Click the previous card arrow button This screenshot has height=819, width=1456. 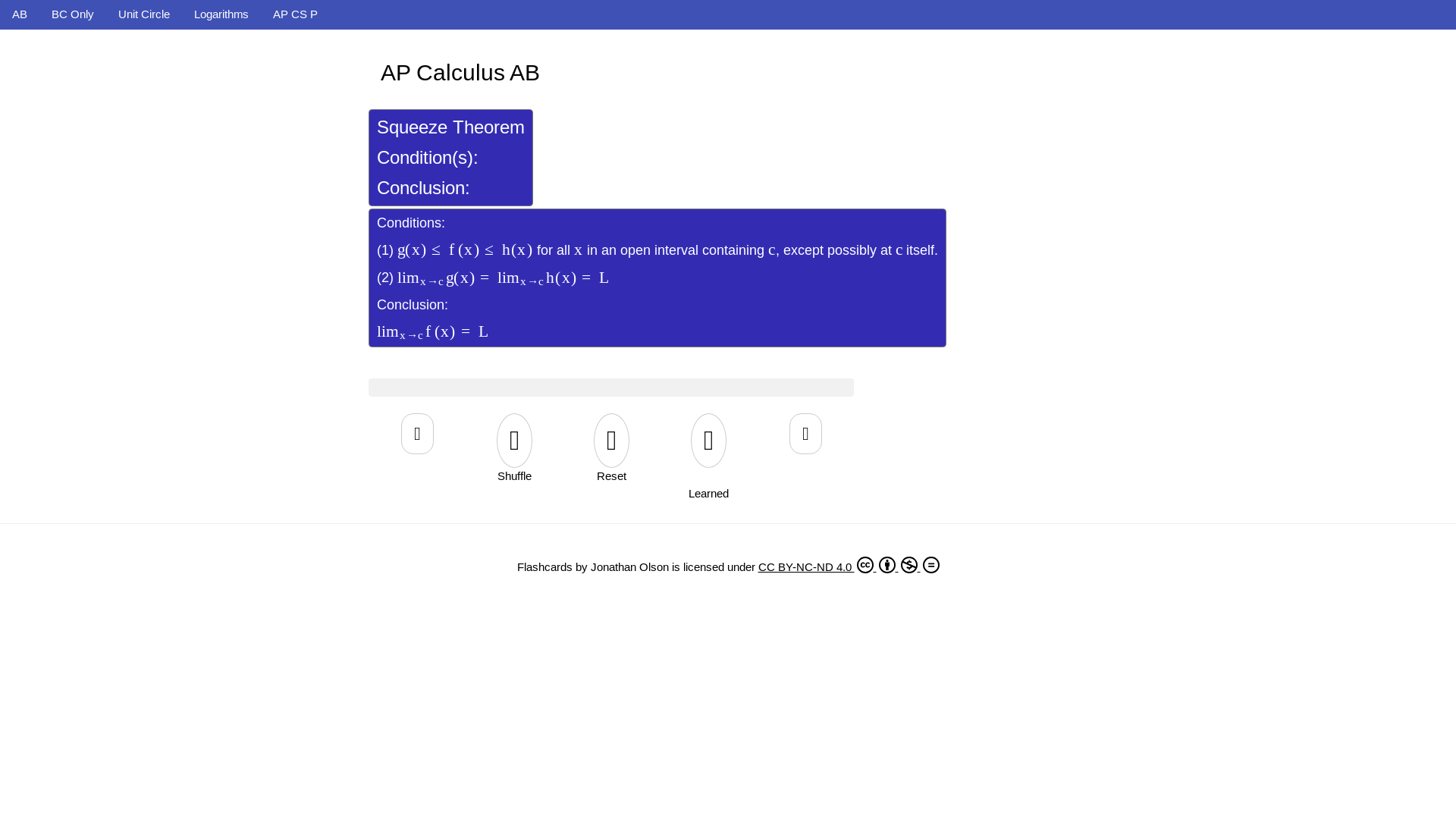tap(417, 434)
